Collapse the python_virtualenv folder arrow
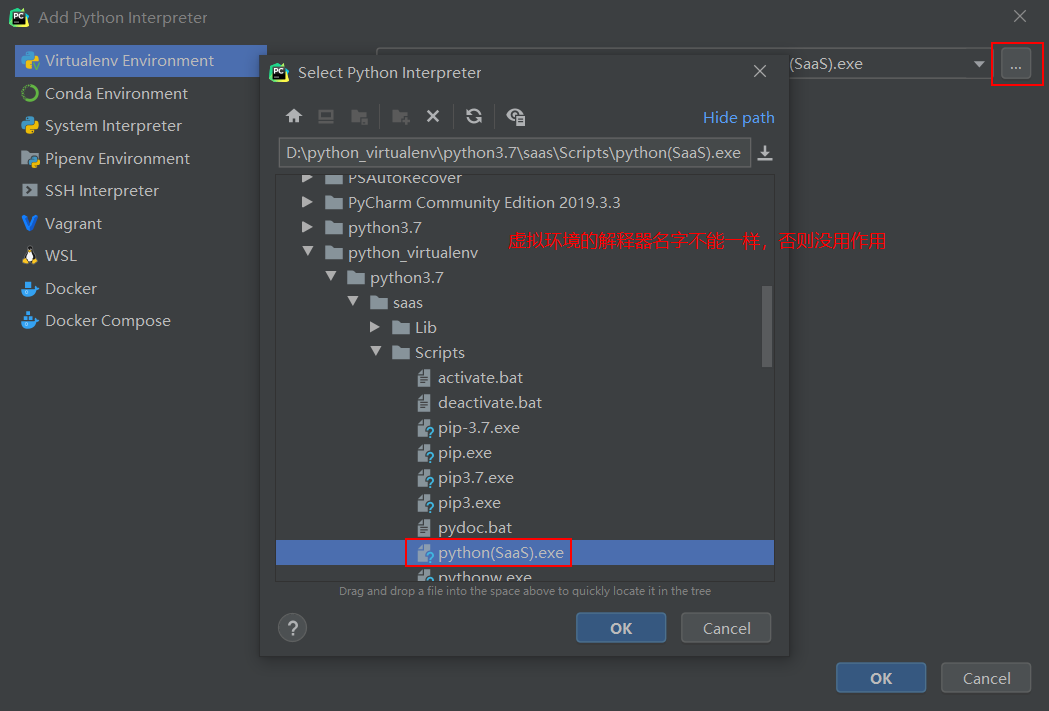The height and width of the screenshot is (711, 1049). coord(308,251)
